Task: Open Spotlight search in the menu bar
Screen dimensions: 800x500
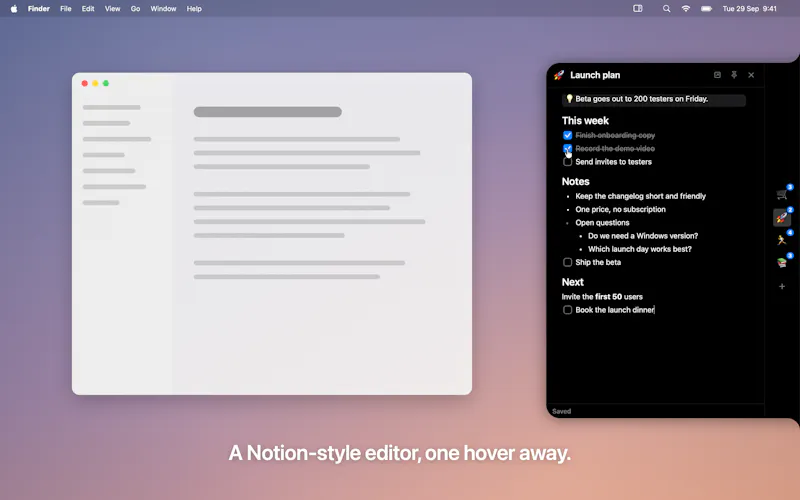Action: [666, 9]
